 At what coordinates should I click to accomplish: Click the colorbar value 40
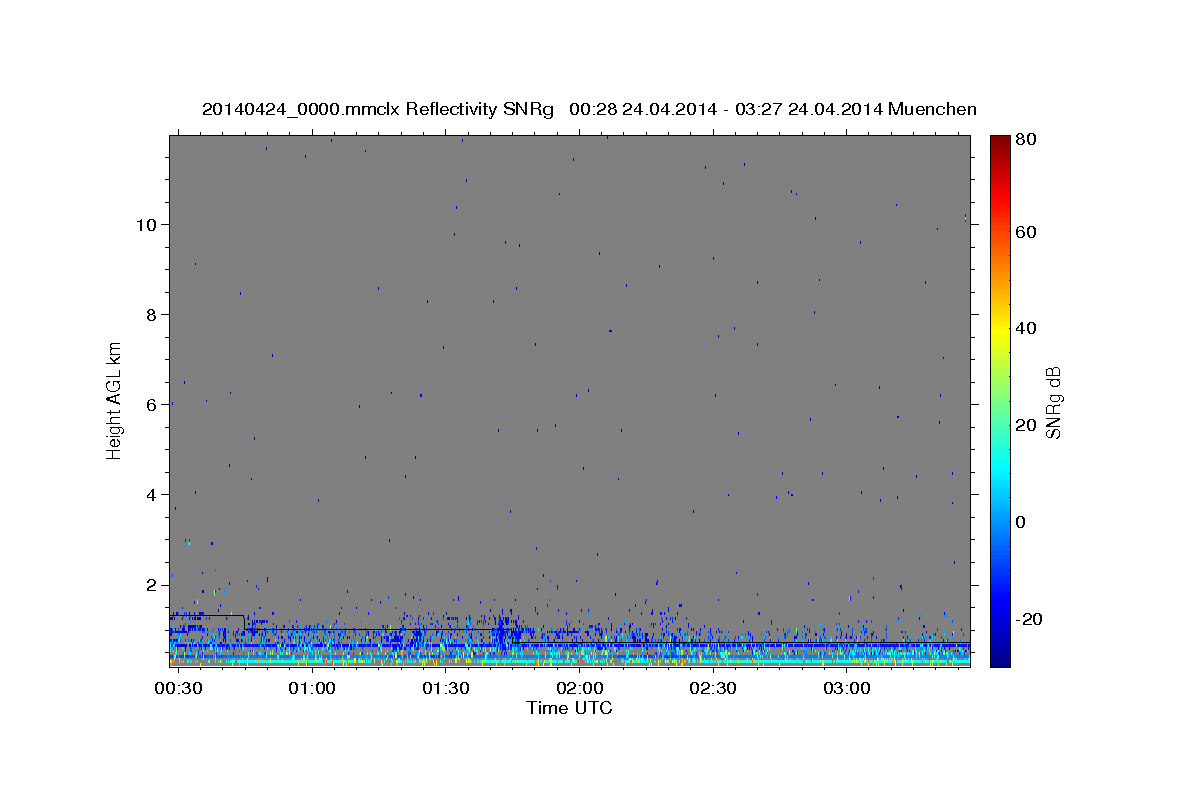click(x=1027, y=328)
